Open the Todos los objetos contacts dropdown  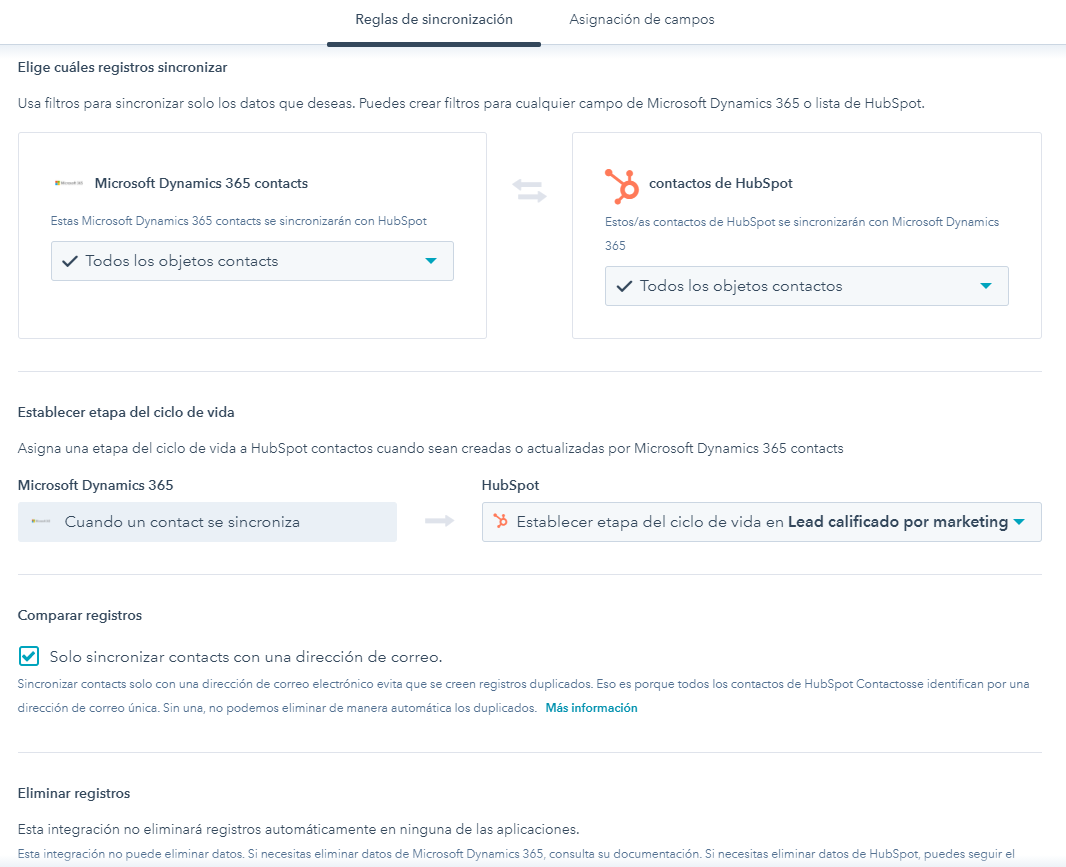pyautogui.click(x=252, y=261)
